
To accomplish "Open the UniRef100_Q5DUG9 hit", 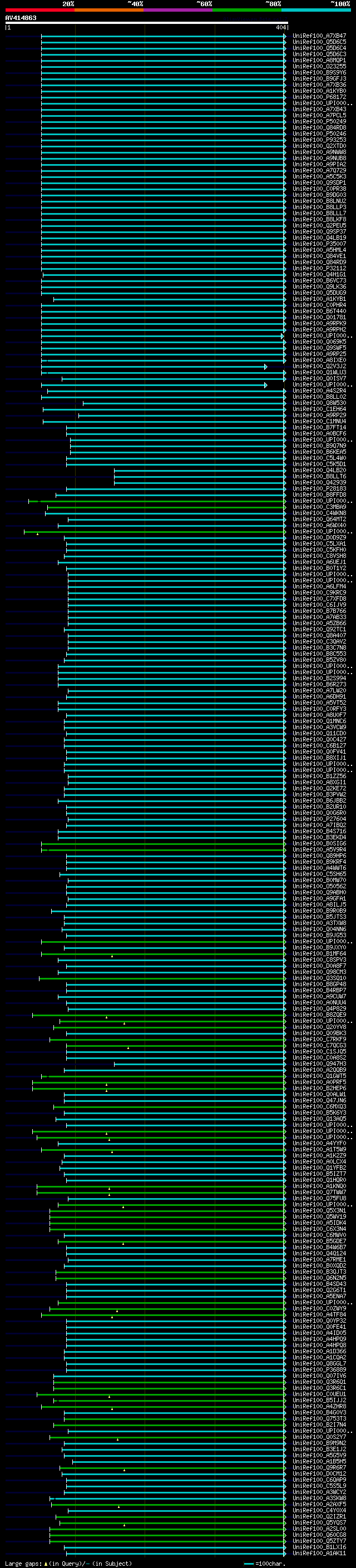I will click(319, 293).
